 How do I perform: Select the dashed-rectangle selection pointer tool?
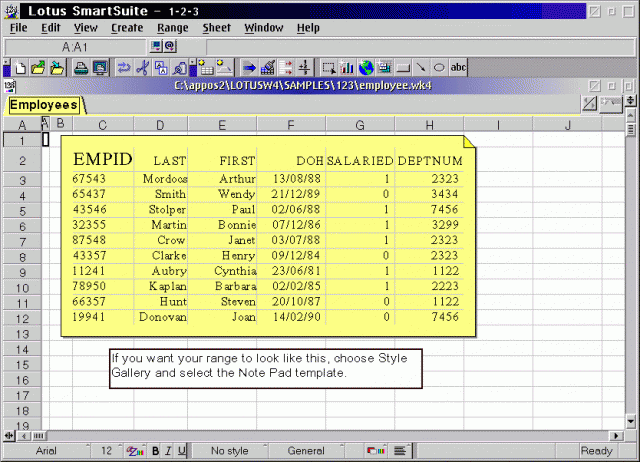[329, 68]
